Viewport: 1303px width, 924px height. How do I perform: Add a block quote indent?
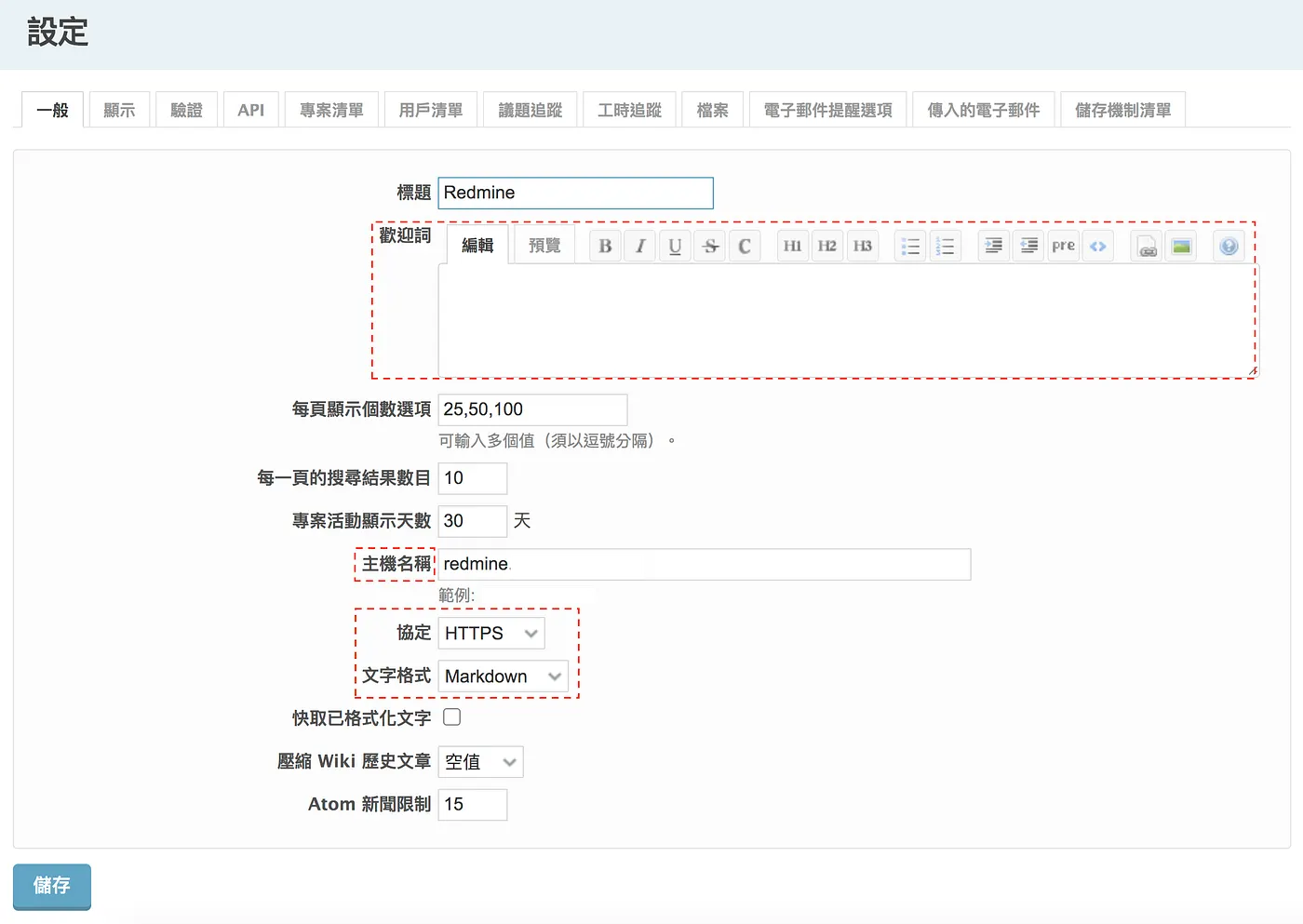click(994, 246)
